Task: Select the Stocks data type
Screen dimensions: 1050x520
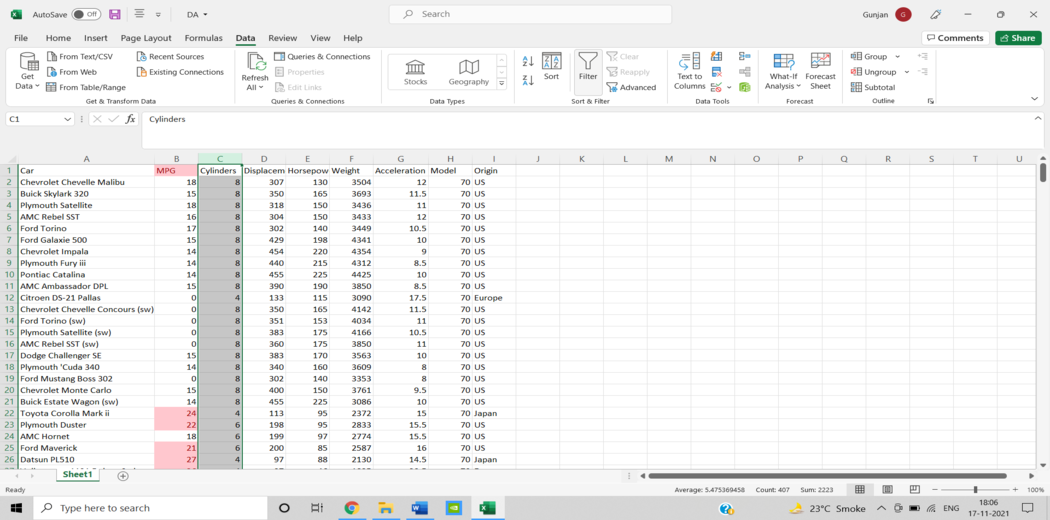Action: pos(415,71)
